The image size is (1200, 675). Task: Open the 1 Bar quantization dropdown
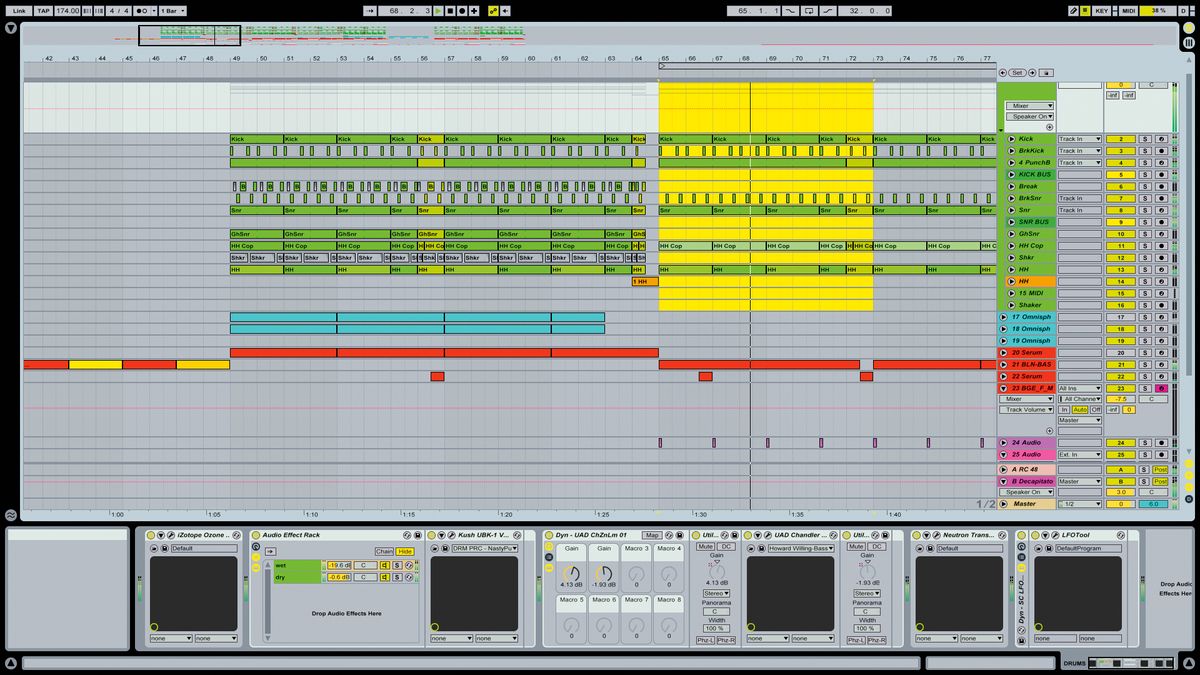pyautogui.click(x=172, y=9)
